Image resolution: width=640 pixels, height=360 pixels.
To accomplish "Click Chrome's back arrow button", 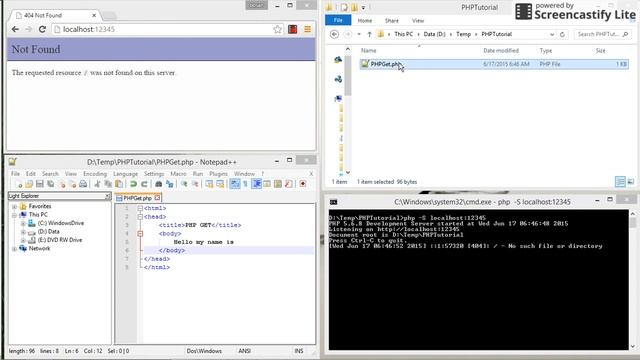I will pos(15,29).
